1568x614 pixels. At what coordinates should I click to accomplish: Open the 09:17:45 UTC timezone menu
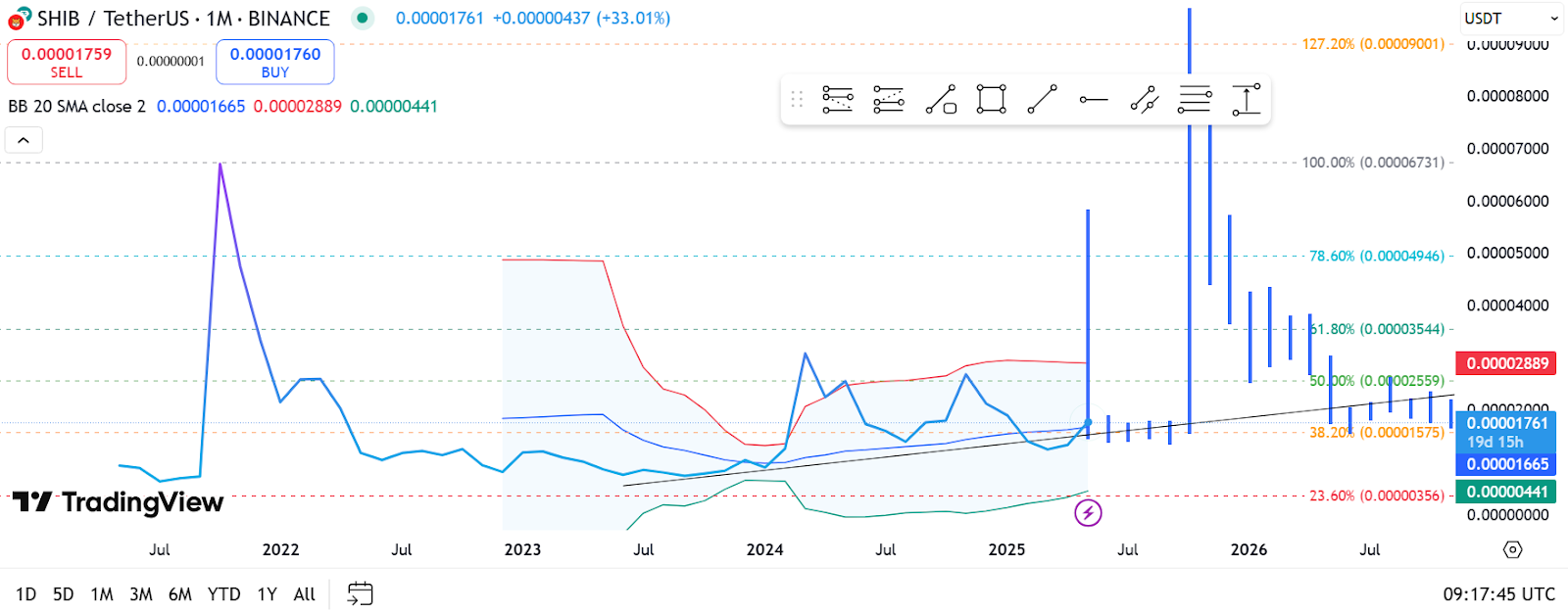(x=1498, y=594)
